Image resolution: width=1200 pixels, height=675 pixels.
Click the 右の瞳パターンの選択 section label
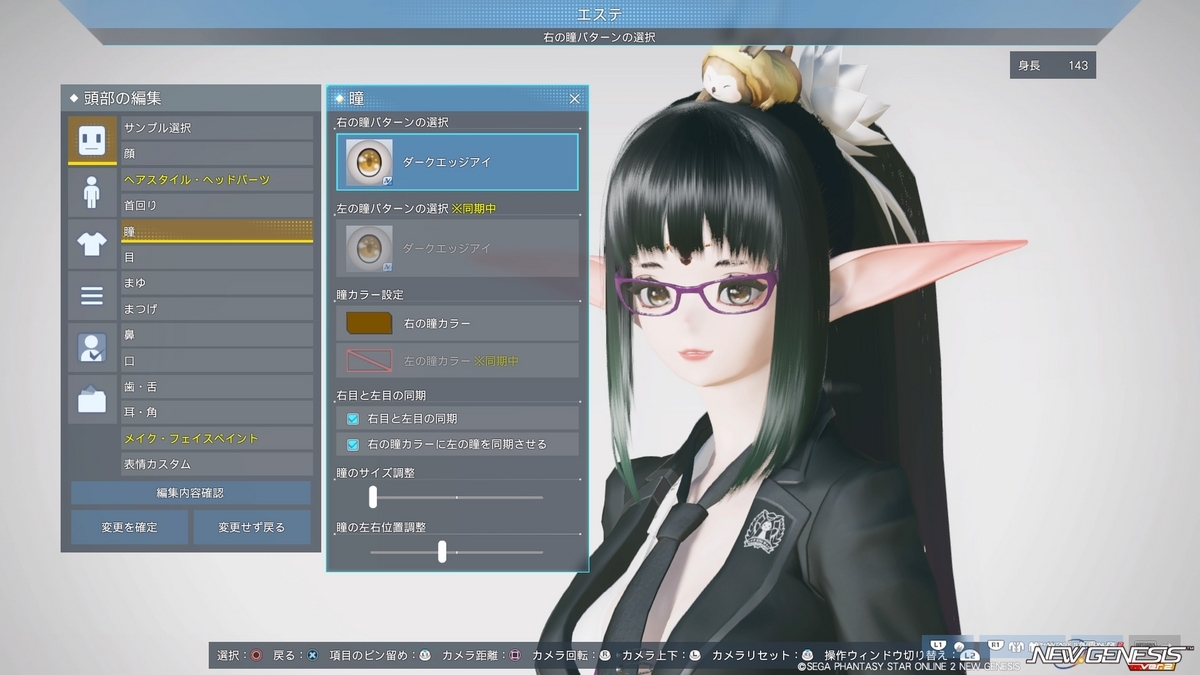pos(392,122)
